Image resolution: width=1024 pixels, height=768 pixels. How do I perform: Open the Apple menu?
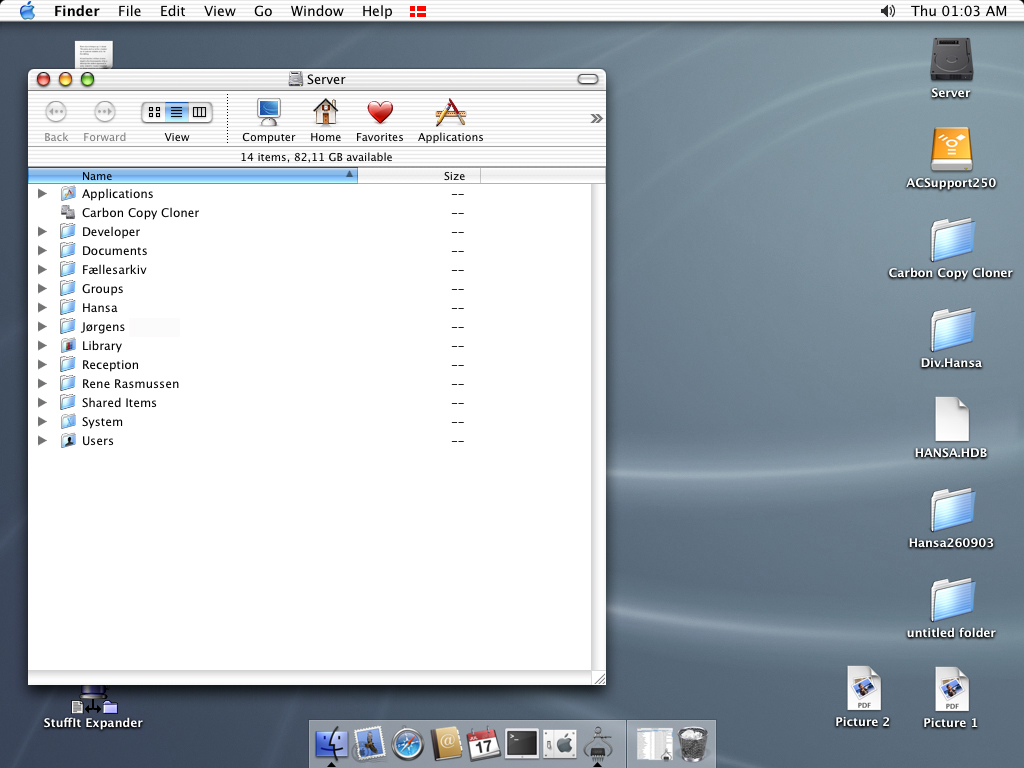click(27, 10)
